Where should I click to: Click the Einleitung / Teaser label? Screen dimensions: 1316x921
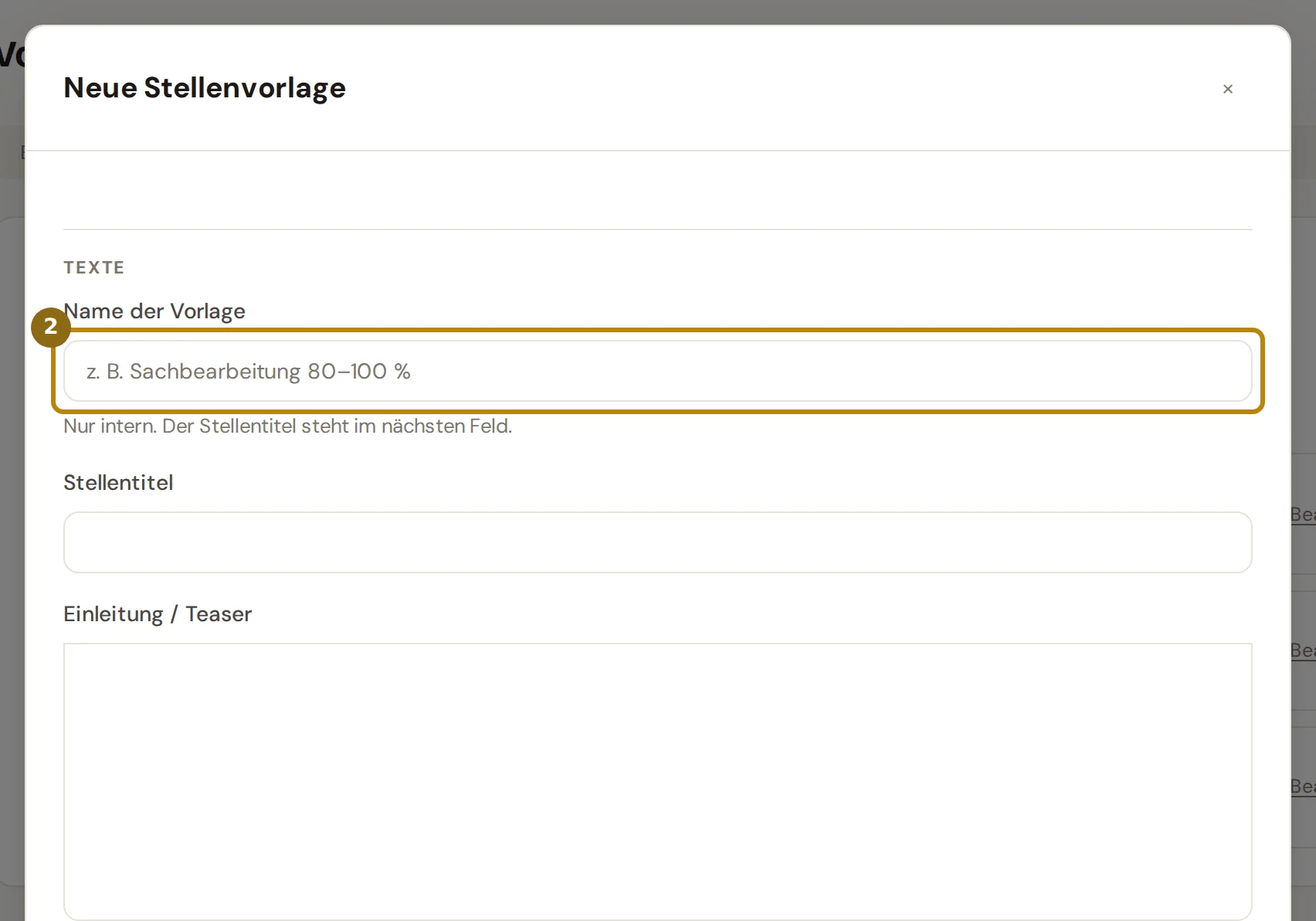[158, 614]
